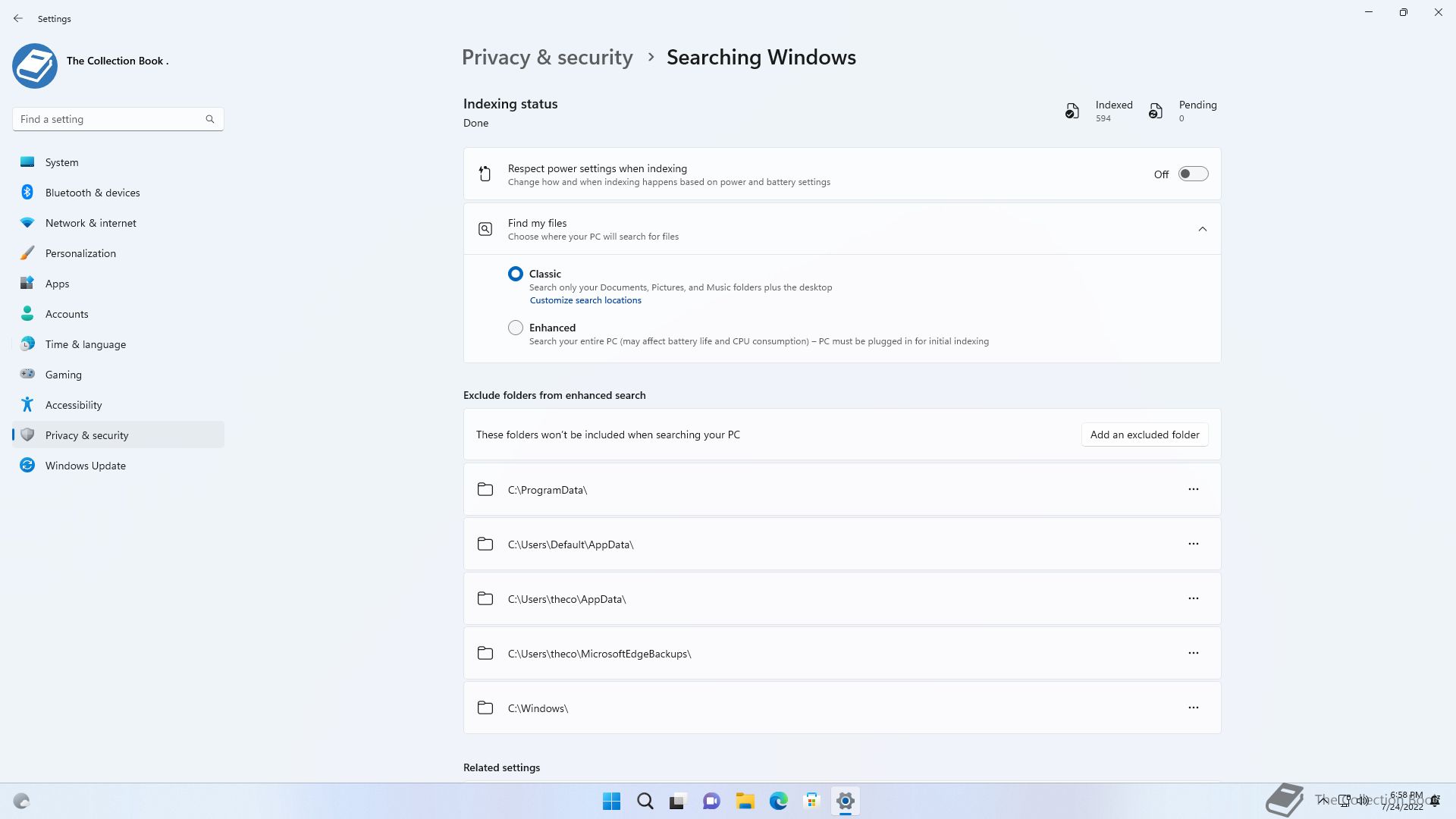This screenshot has height=819, width=1456.
Task: Open Customize search locations link
Action: click(585, 300)
